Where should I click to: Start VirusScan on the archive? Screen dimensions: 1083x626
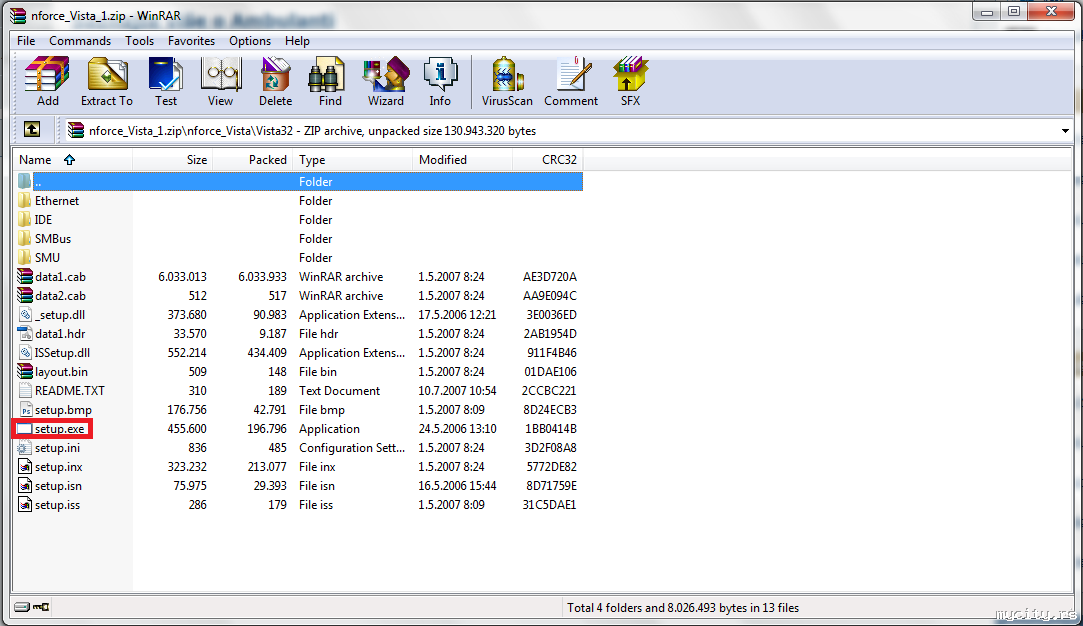pos(507,81)
